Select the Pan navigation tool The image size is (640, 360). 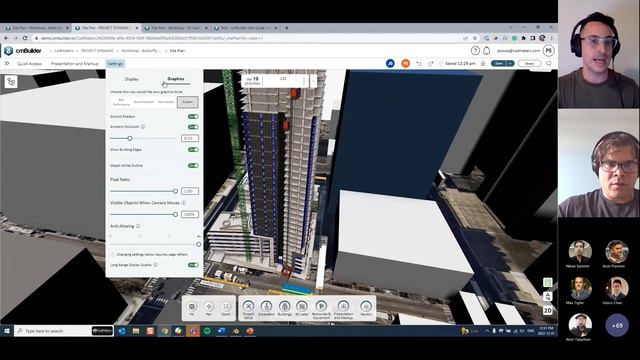click(209, 308)
